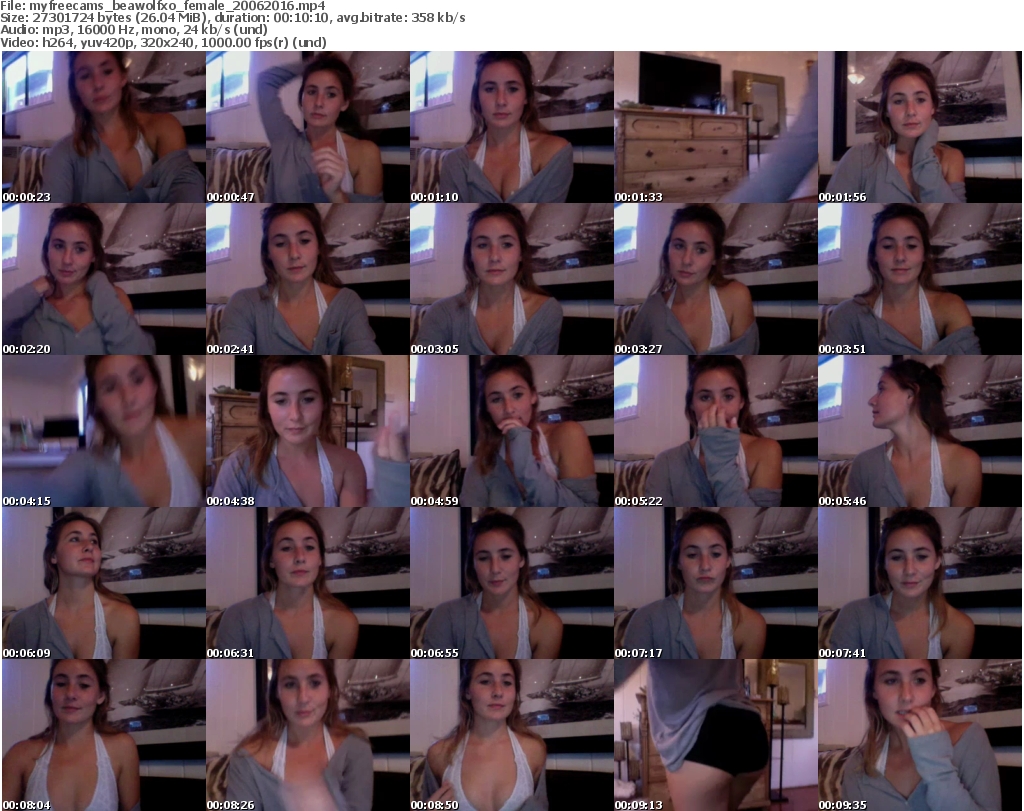Viewport: 1024px width, 811px height.
Task: Open the frame stamped 00:07:17
Action: point(716,583)
